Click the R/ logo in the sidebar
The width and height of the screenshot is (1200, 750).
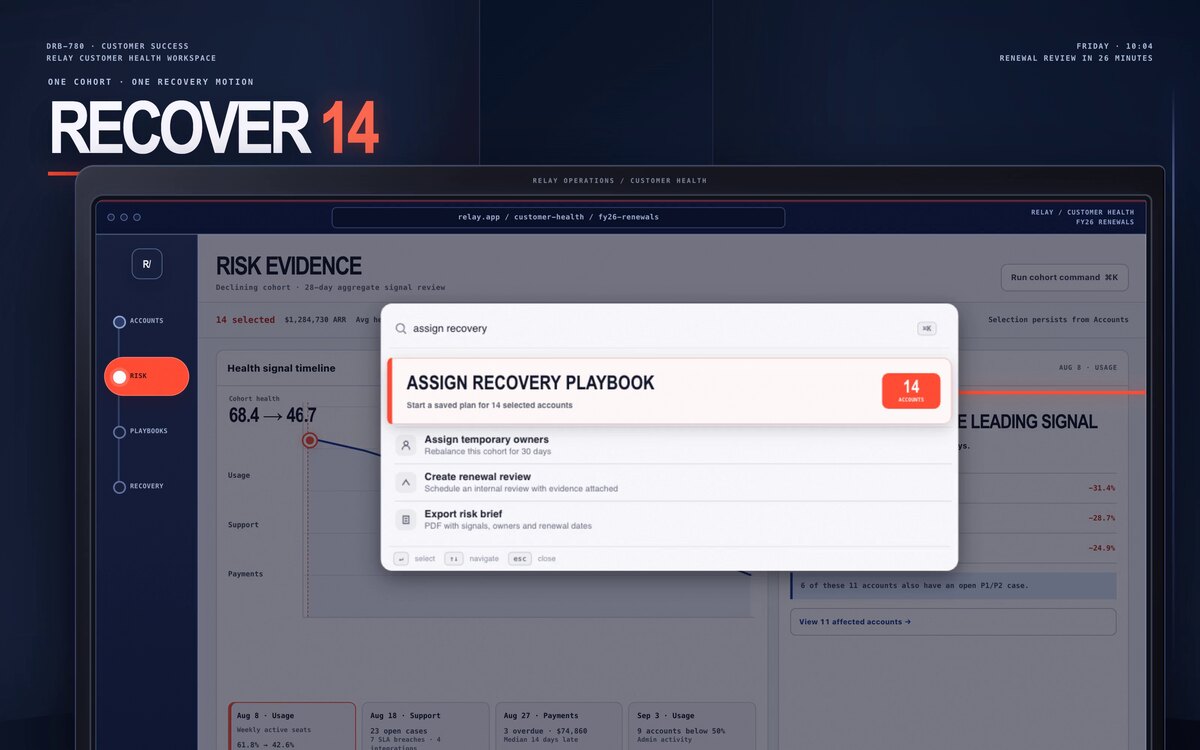tap(147, 264)
